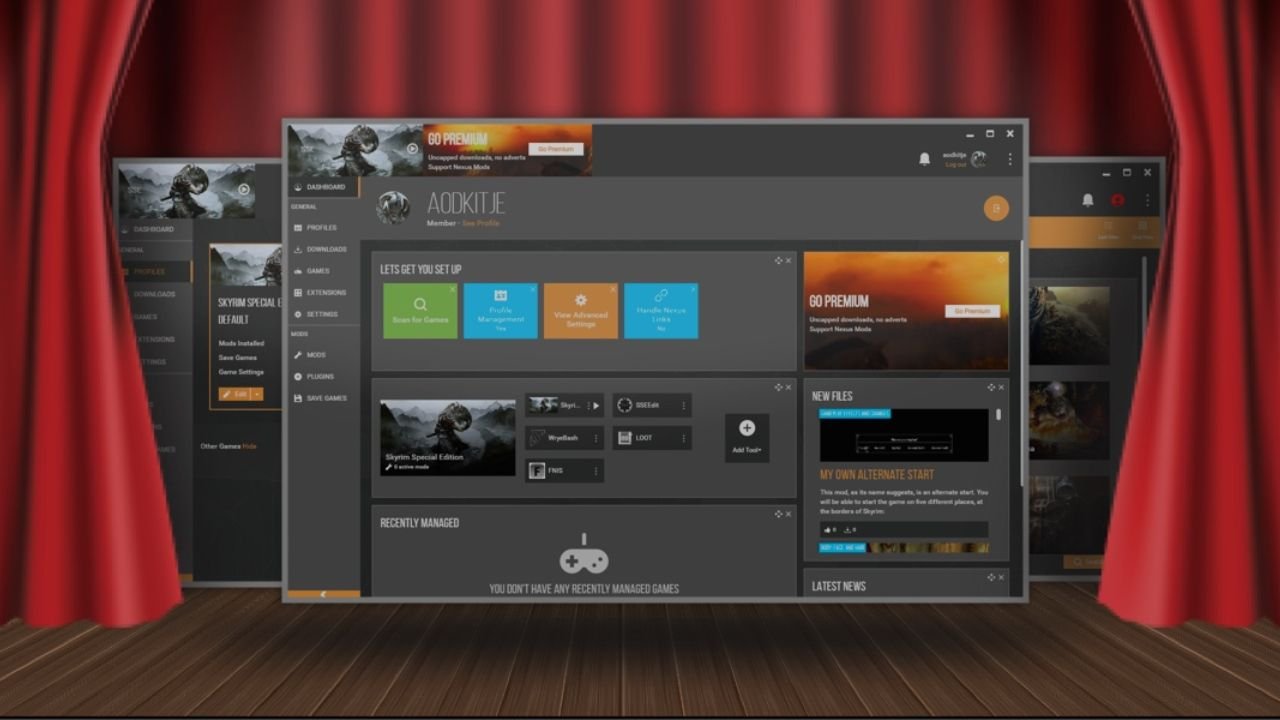Open Profiles in the front window sidebar

pyautogui.click(x=323, y=228)
